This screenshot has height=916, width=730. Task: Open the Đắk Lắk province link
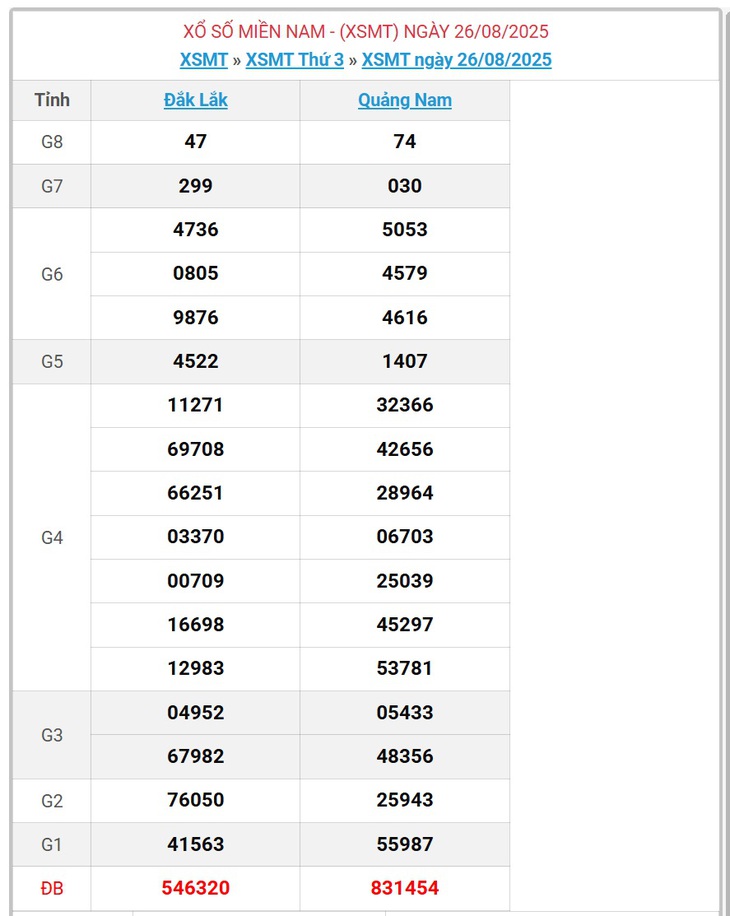pos(196,100)
